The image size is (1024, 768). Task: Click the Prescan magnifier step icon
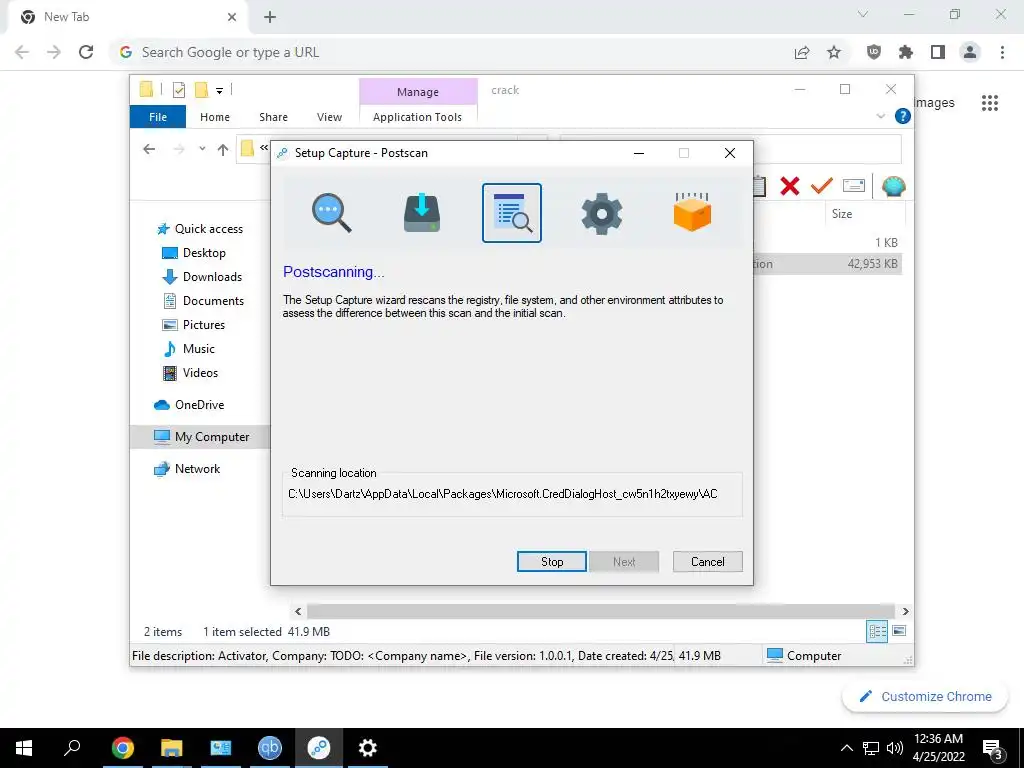point(331,213)
